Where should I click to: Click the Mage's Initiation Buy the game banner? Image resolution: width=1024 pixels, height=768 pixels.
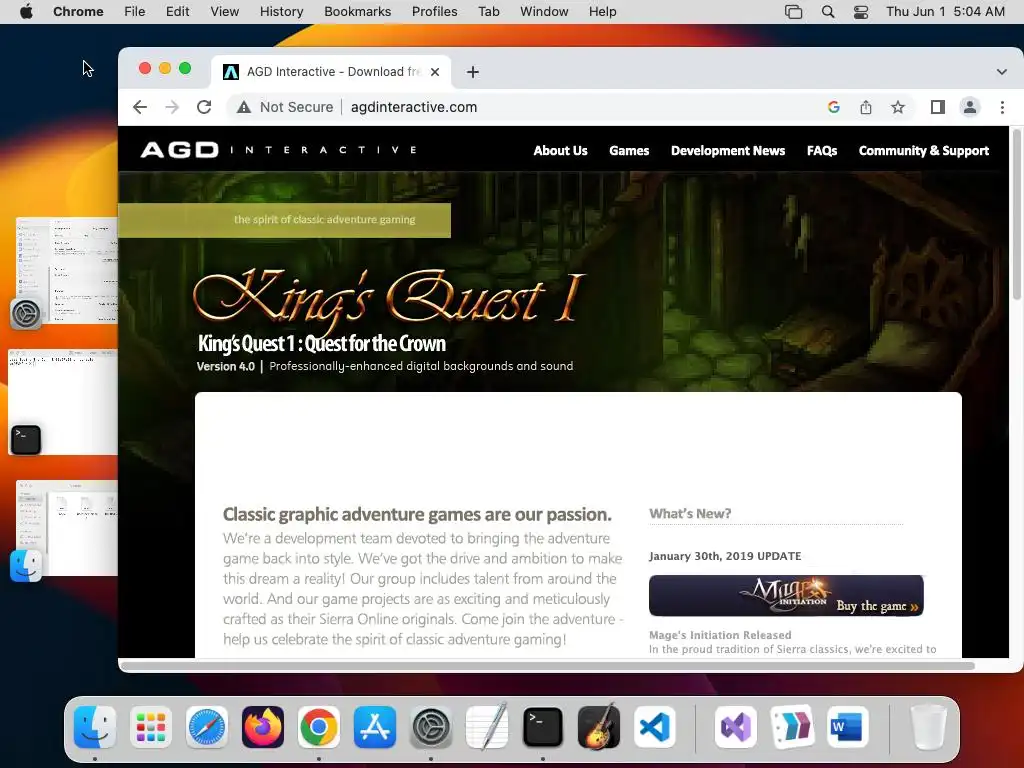(x=786, y=596)
